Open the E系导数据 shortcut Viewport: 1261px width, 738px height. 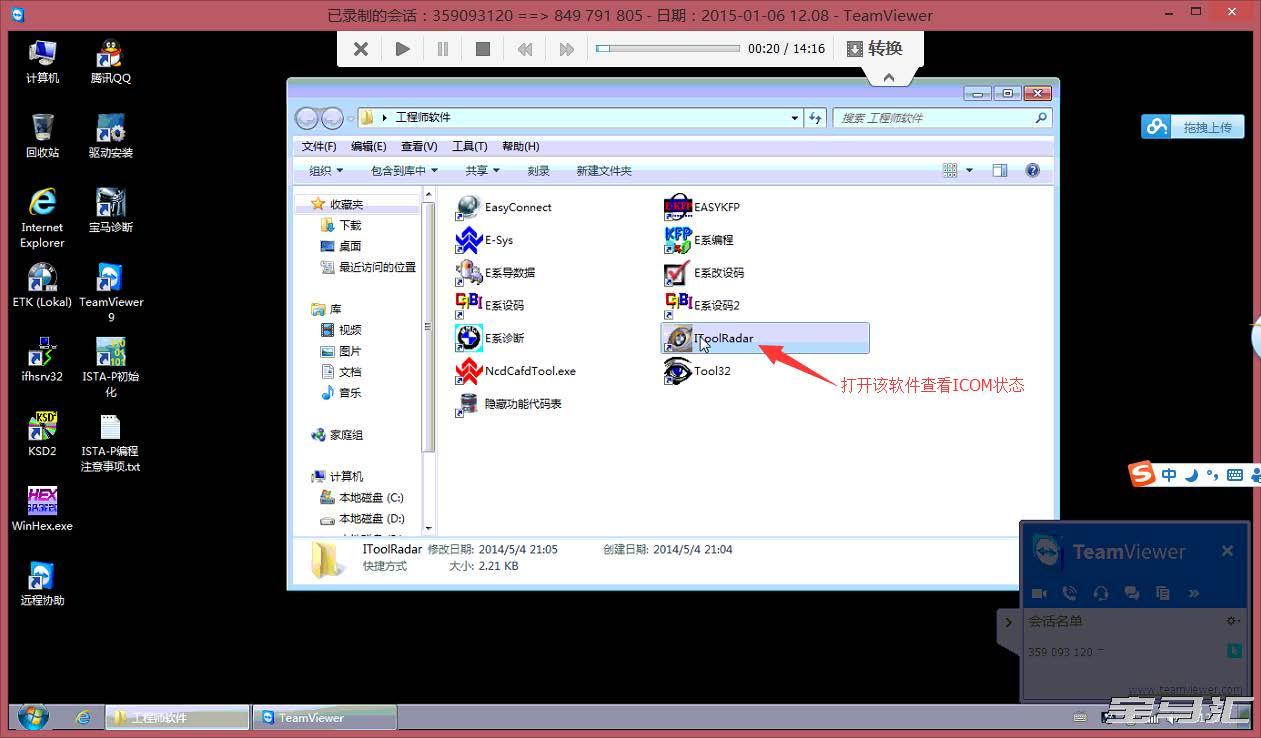click(496, 272)
